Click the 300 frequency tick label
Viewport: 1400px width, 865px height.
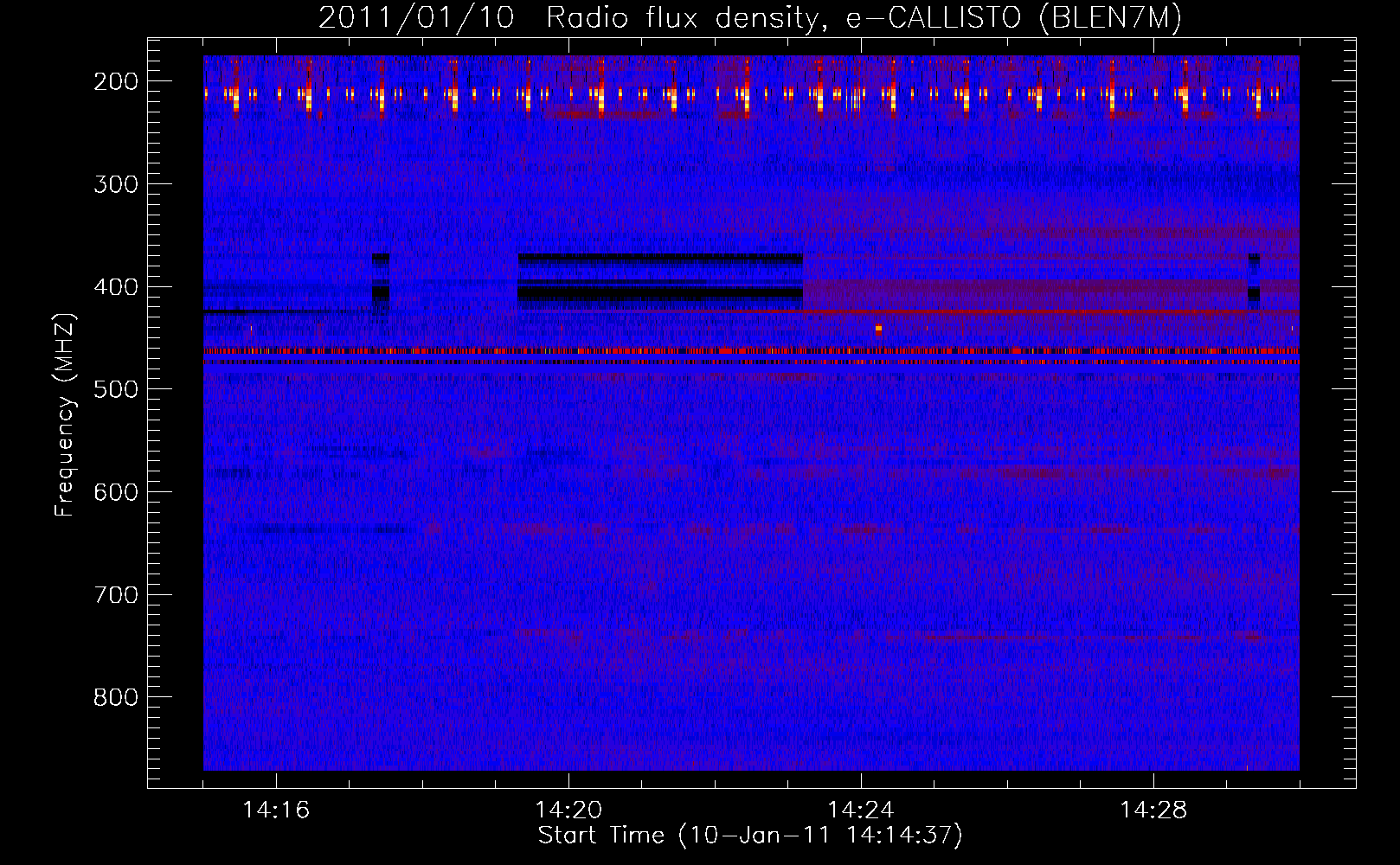(116, 184)
